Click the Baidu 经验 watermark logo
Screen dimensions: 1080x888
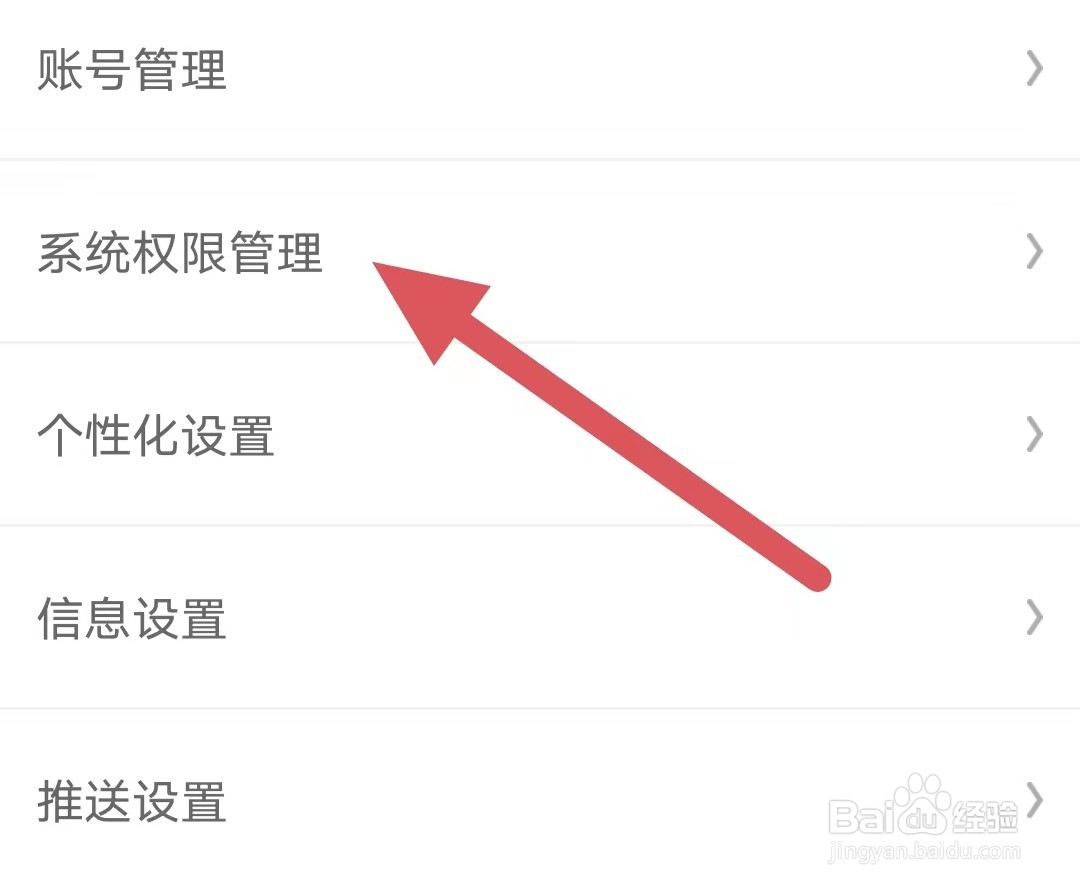click(x=923, y=814)
